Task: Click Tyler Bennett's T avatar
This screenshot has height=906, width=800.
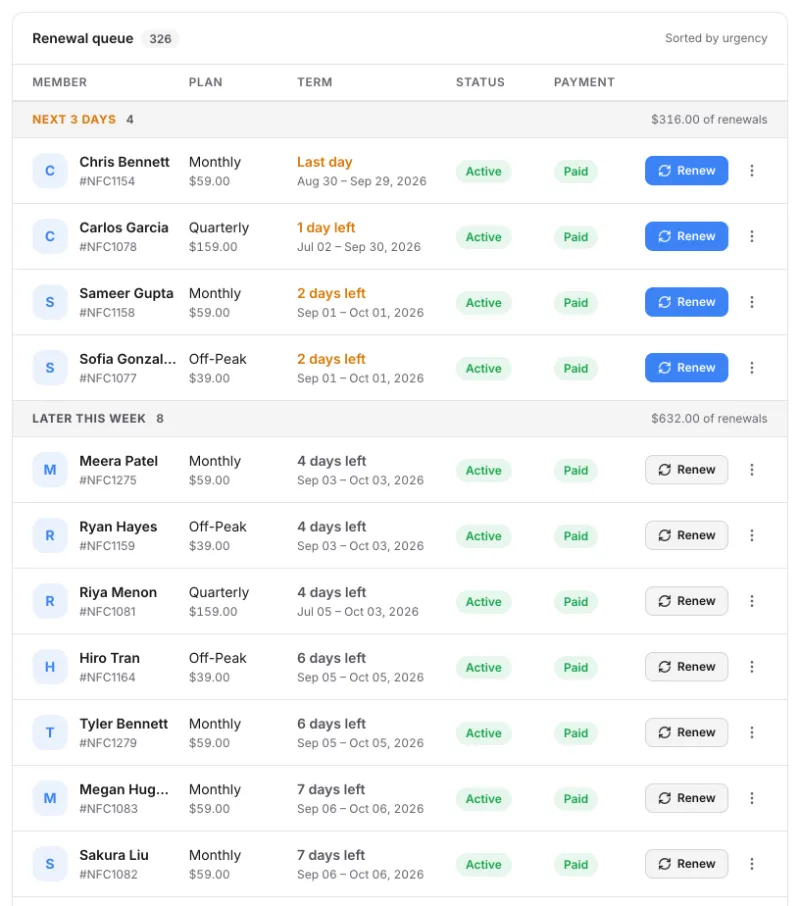Action: (x=50, y=733)
